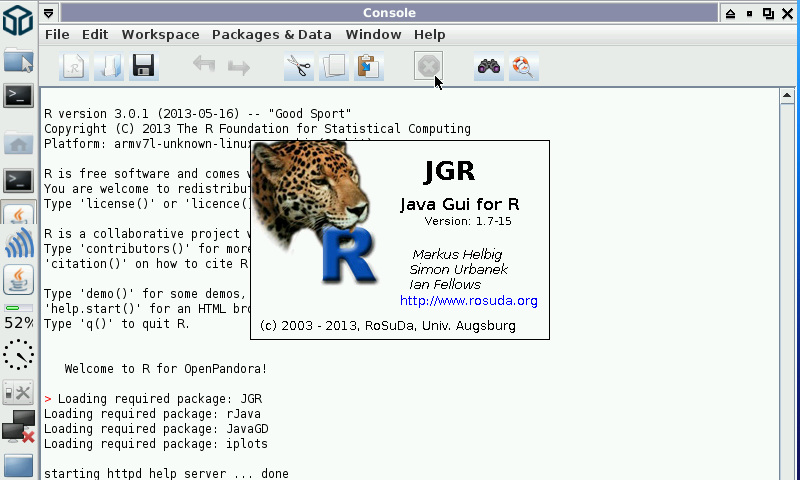Open the second terminal panel icon
800x480 pixels.
coord(18,181)
